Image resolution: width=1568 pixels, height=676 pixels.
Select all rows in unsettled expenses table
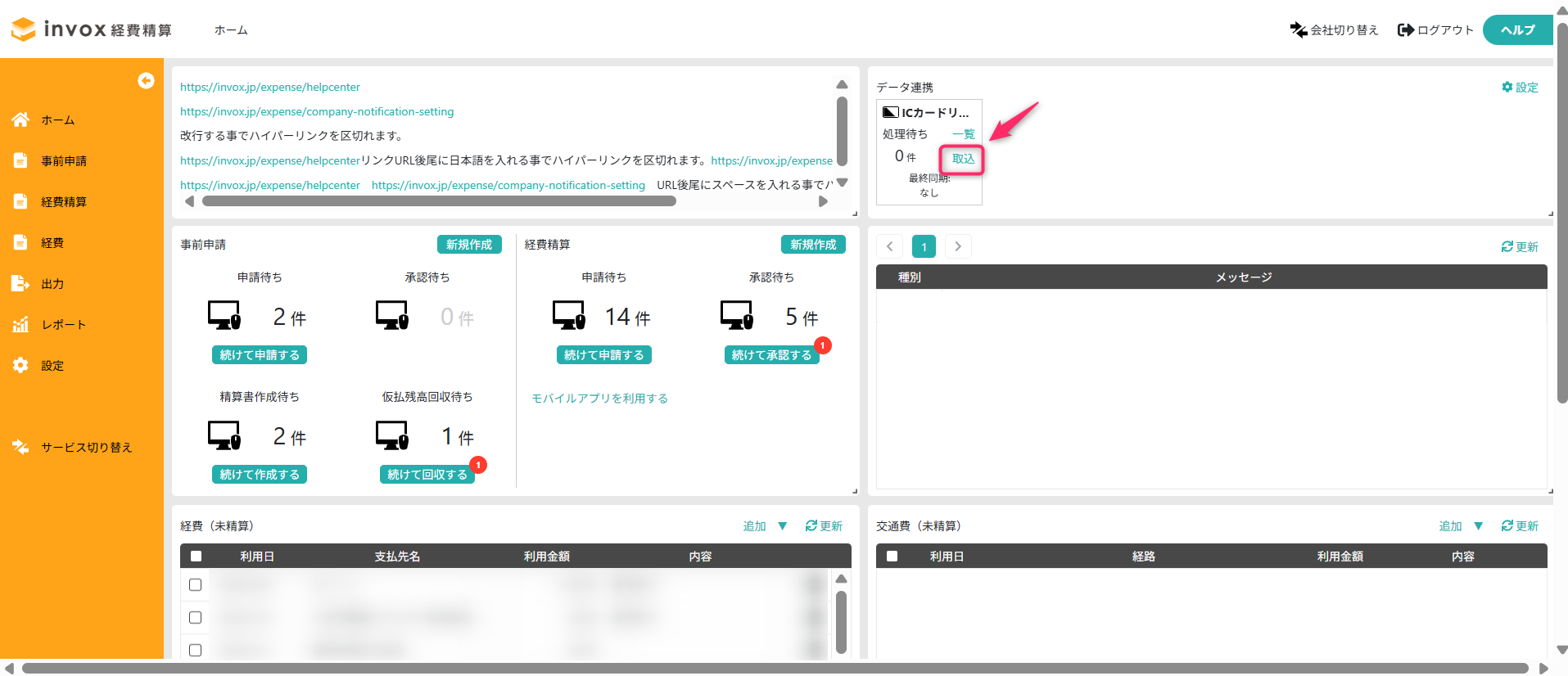click(x=196, y=557)
